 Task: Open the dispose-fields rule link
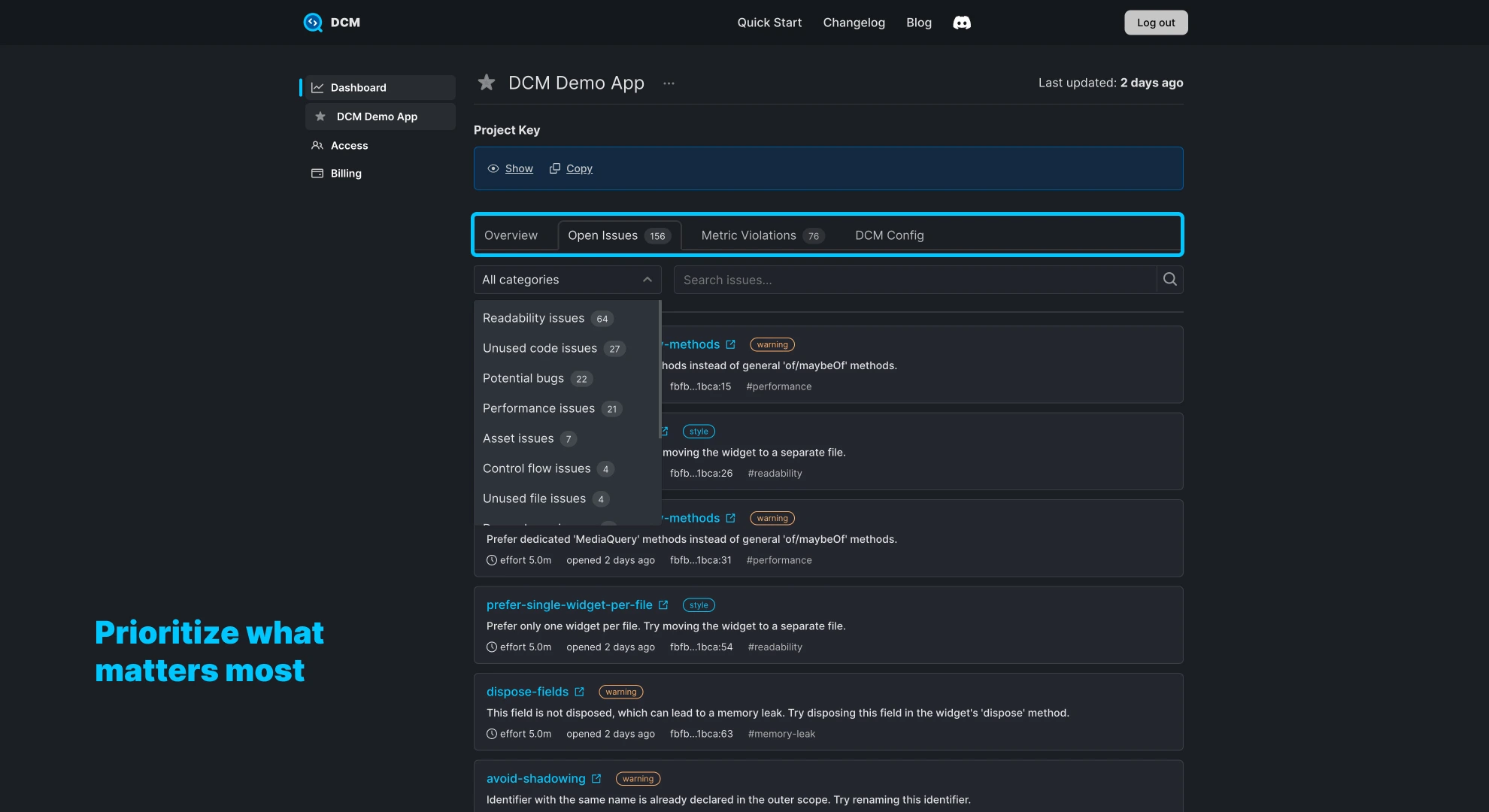(527, 692)
